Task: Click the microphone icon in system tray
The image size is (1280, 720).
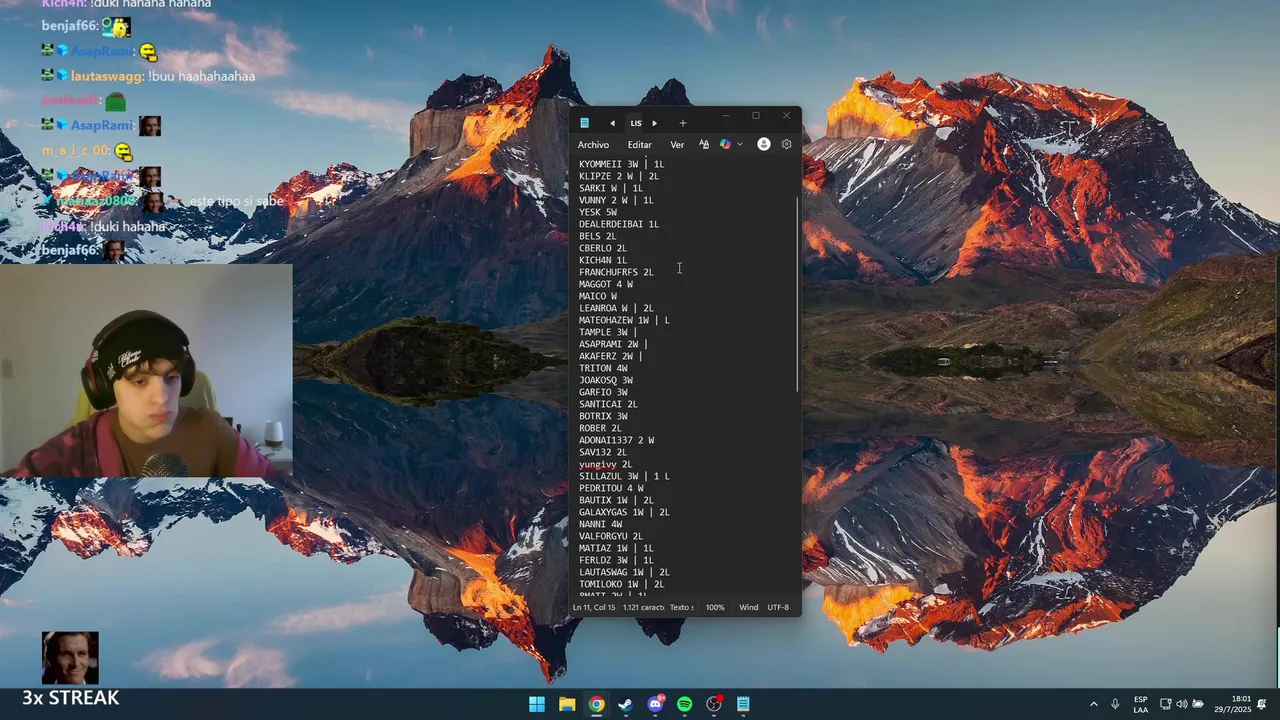Action: click(x=1115, y=704)
